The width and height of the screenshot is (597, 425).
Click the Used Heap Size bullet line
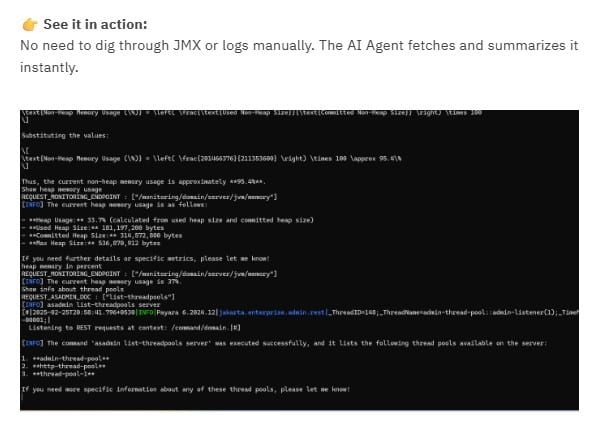(93, 228)
